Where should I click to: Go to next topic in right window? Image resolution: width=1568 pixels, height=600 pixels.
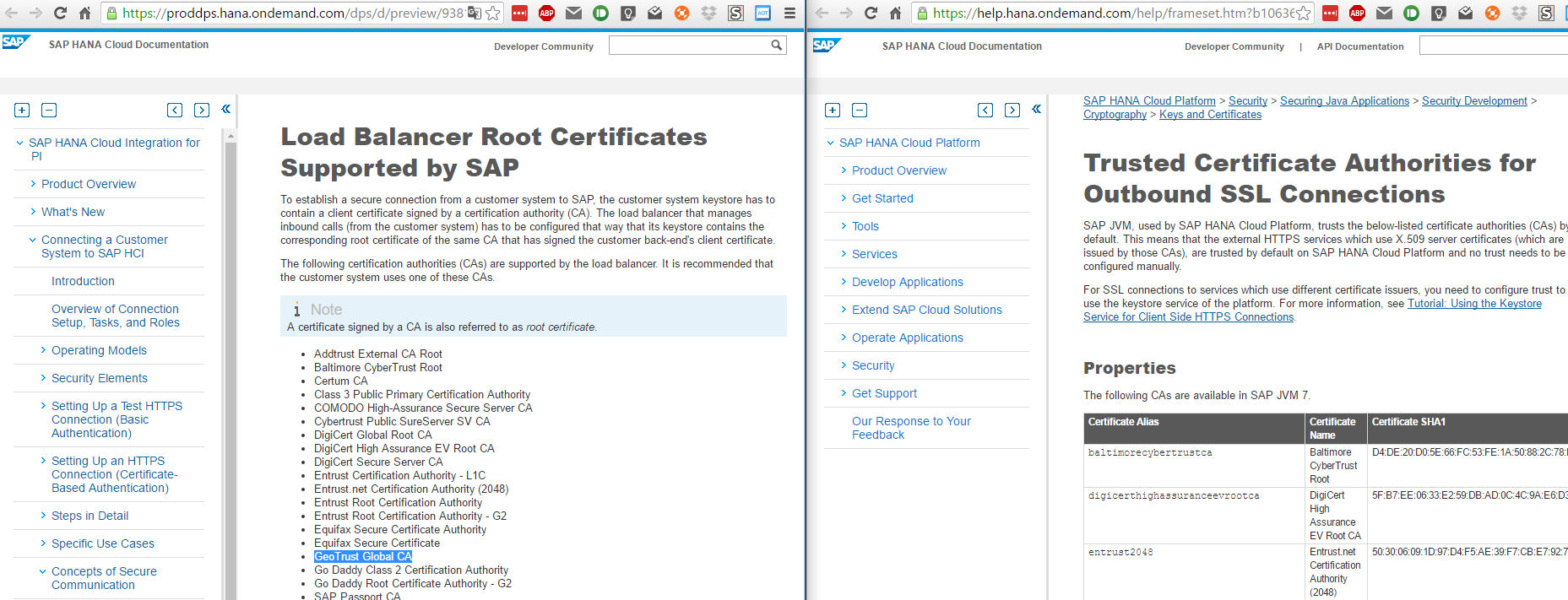pyautogui.click(x=1012, y=111)
